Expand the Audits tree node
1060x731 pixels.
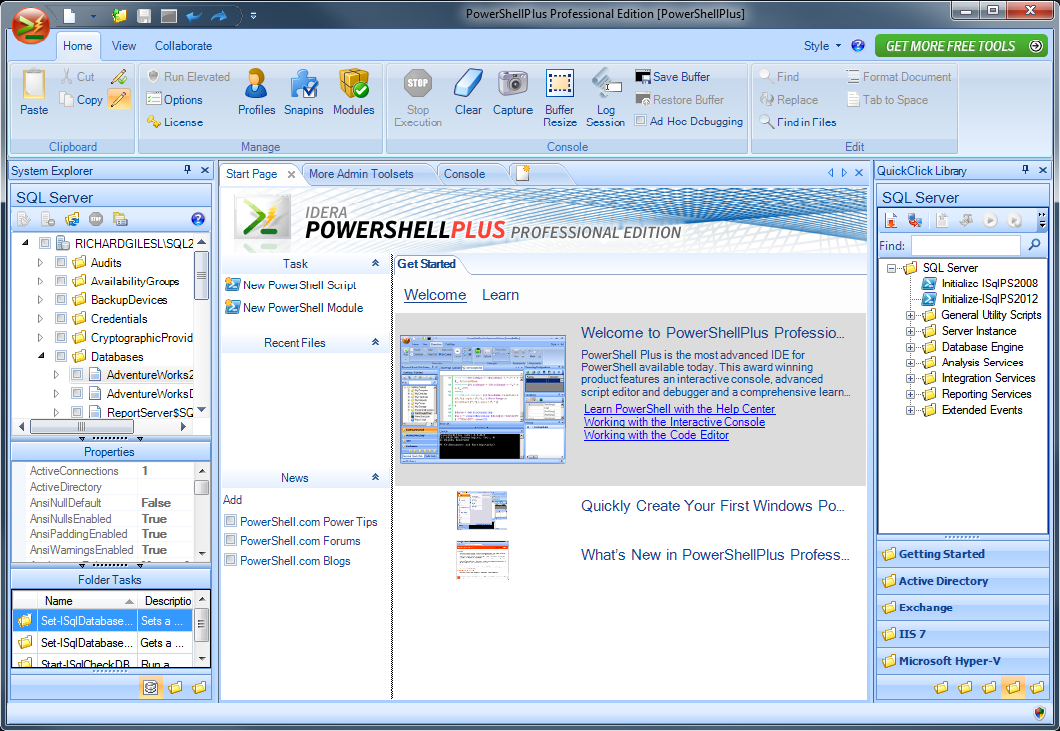click(40, 262)
